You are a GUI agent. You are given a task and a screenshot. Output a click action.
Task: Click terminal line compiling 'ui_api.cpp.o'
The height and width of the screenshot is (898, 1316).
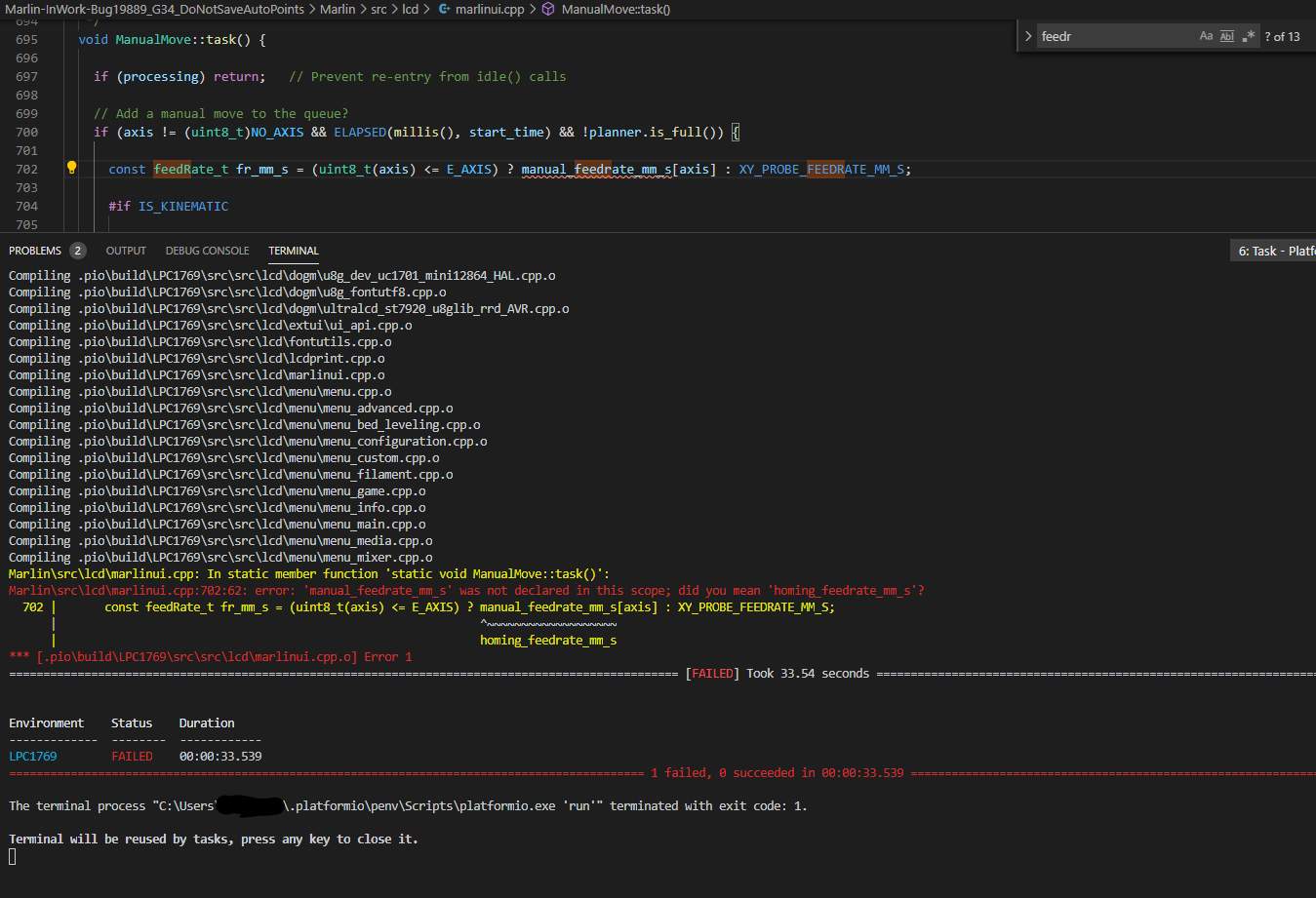point(211,325)
